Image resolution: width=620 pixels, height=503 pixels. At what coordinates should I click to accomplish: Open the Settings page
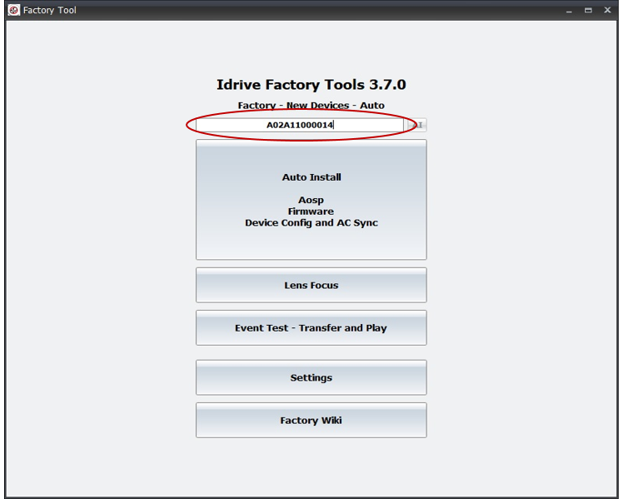(x=311, y=378)
